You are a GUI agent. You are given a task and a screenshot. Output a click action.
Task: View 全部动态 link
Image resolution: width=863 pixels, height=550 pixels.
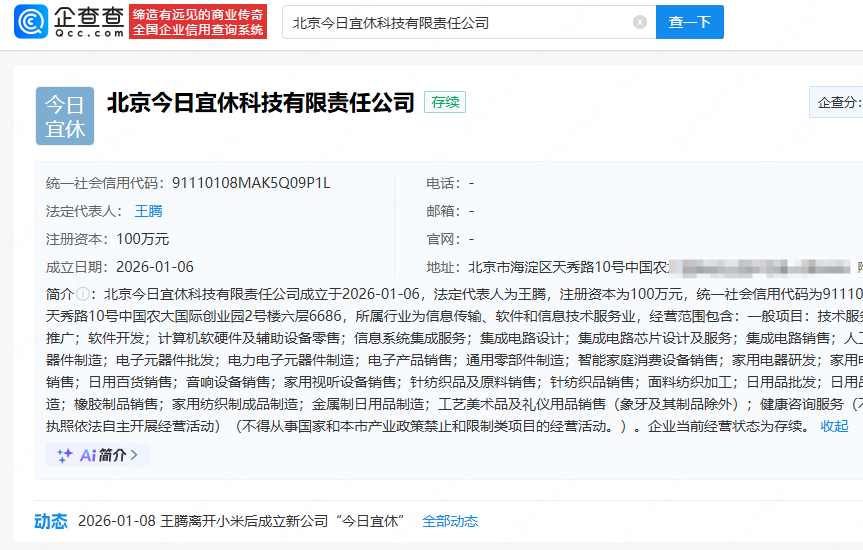(450, 521)
